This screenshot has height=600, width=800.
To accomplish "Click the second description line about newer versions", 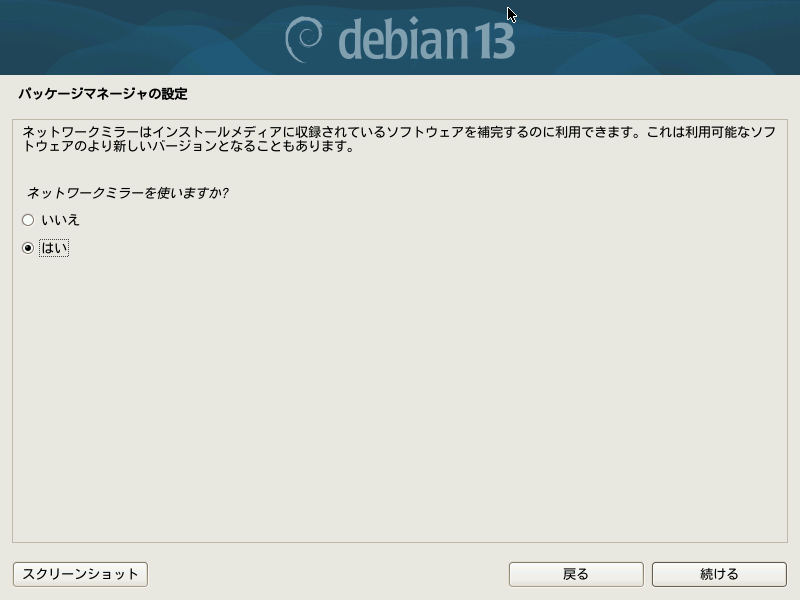I will point(189,146).
